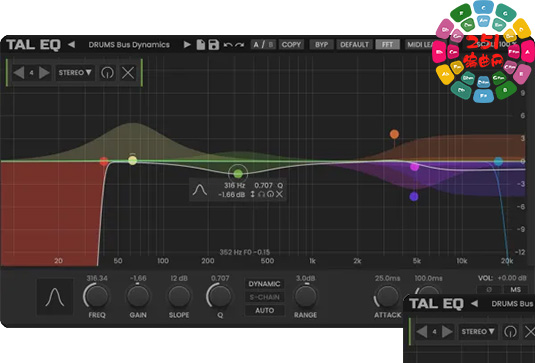535x363 pixels.
Task: Click the -1.66 gain value field
Action: [x=138, y=278]
